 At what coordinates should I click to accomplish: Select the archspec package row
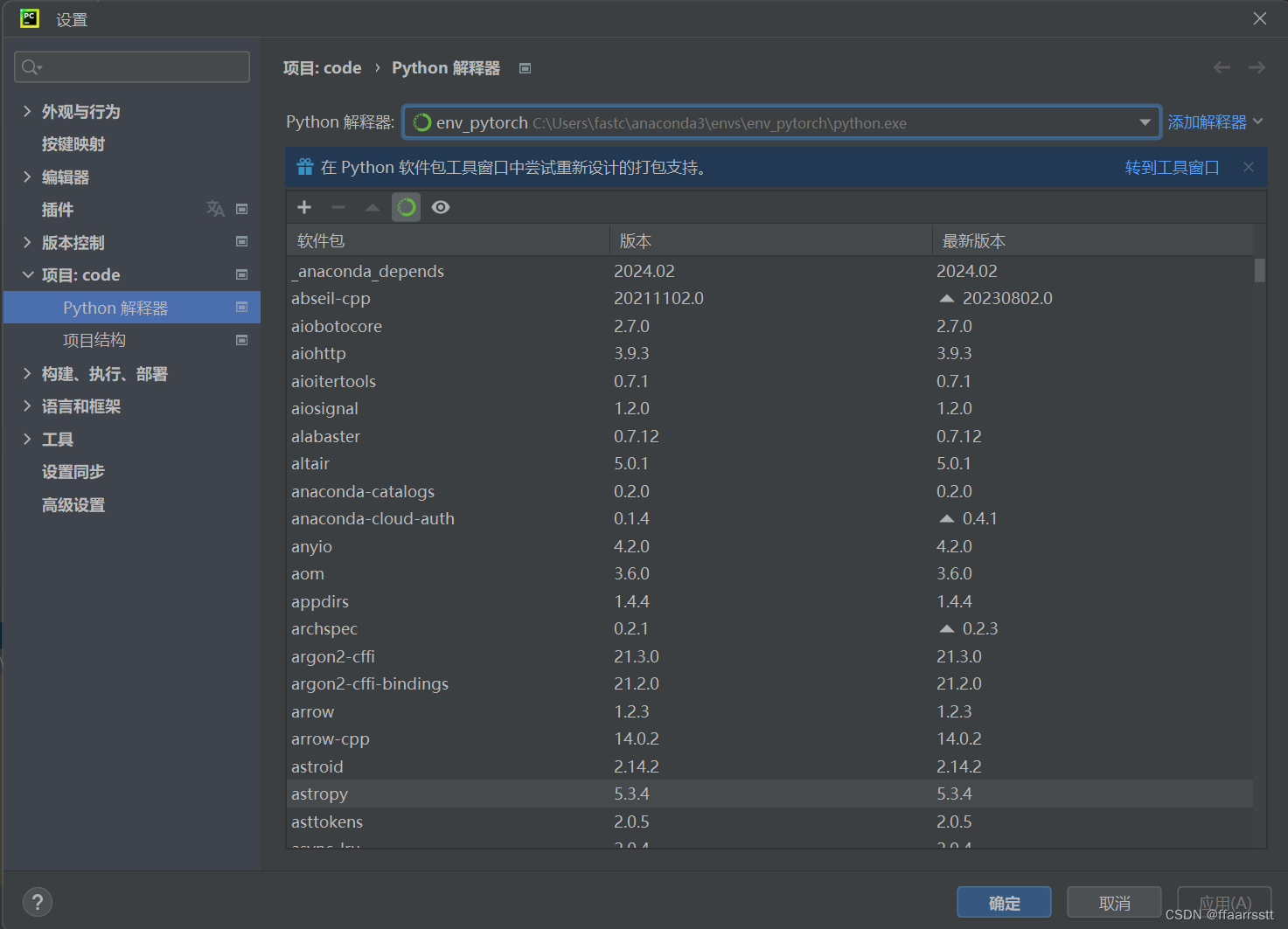coord(769,629)
